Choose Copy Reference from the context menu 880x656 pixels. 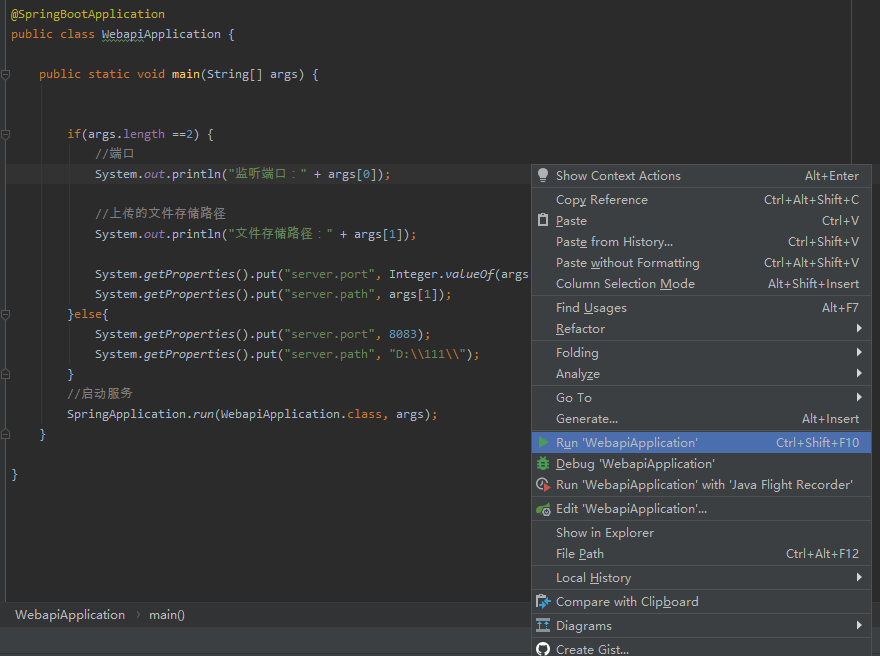coord(701,200)
